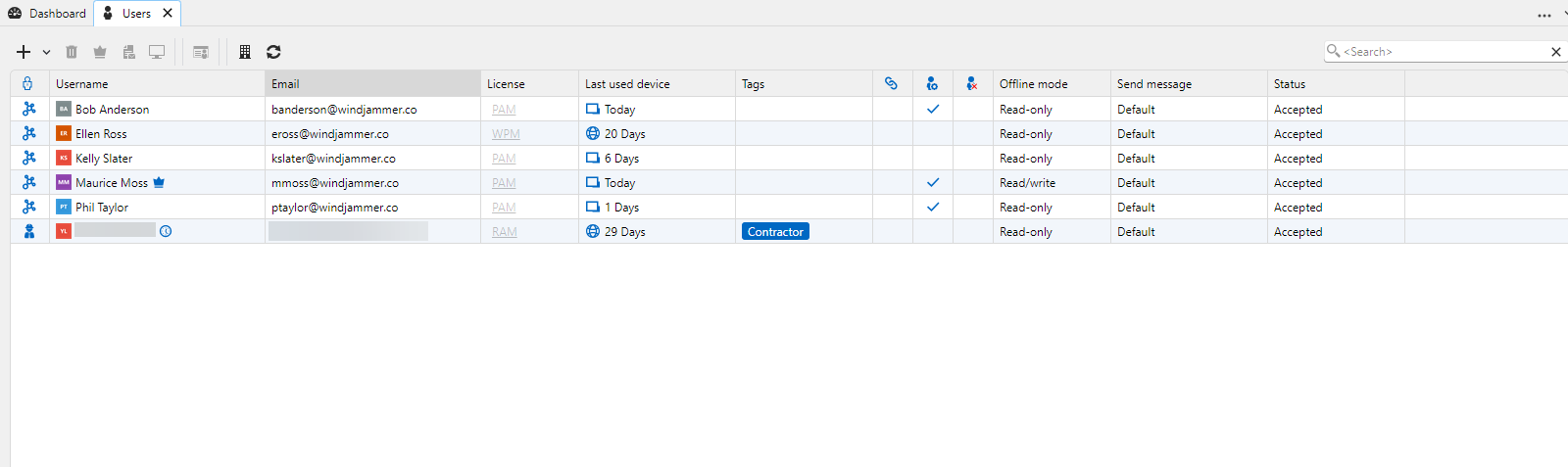
Task: Toggle Bob Anderson's checkmark in user-gear column
Action: point(933,109)
